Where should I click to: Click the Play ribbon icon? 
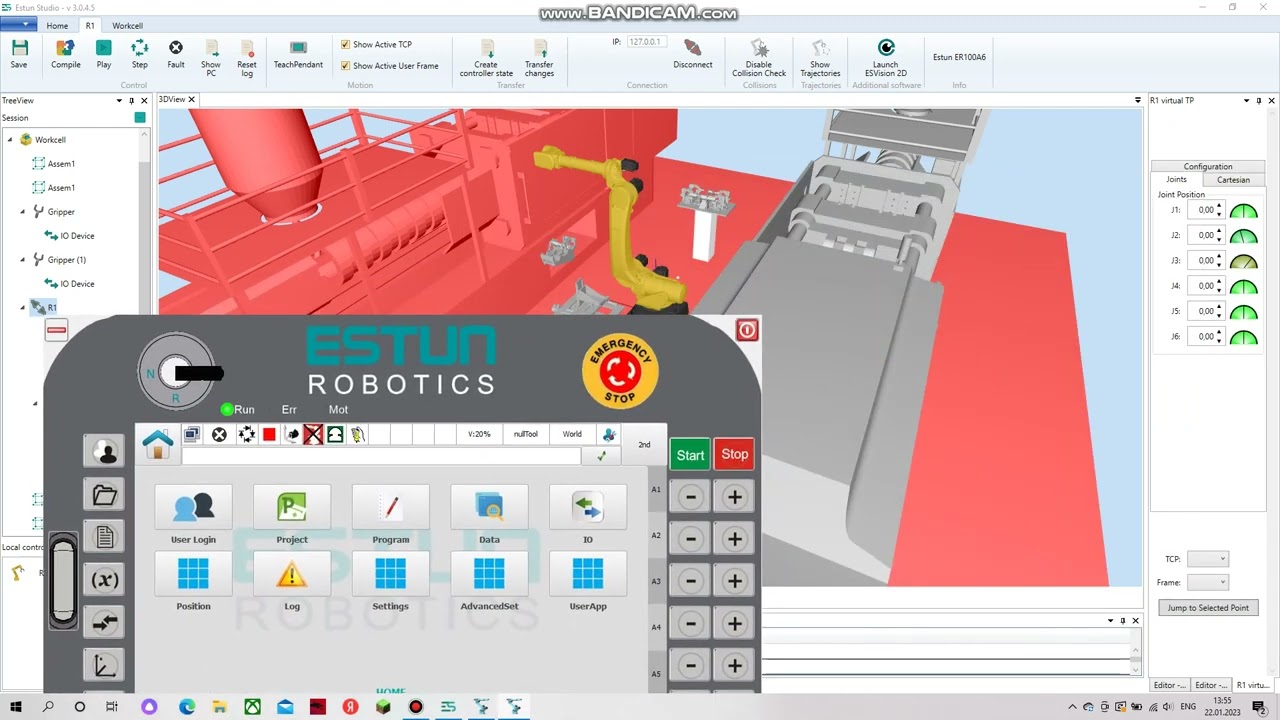tap(104, 54)
